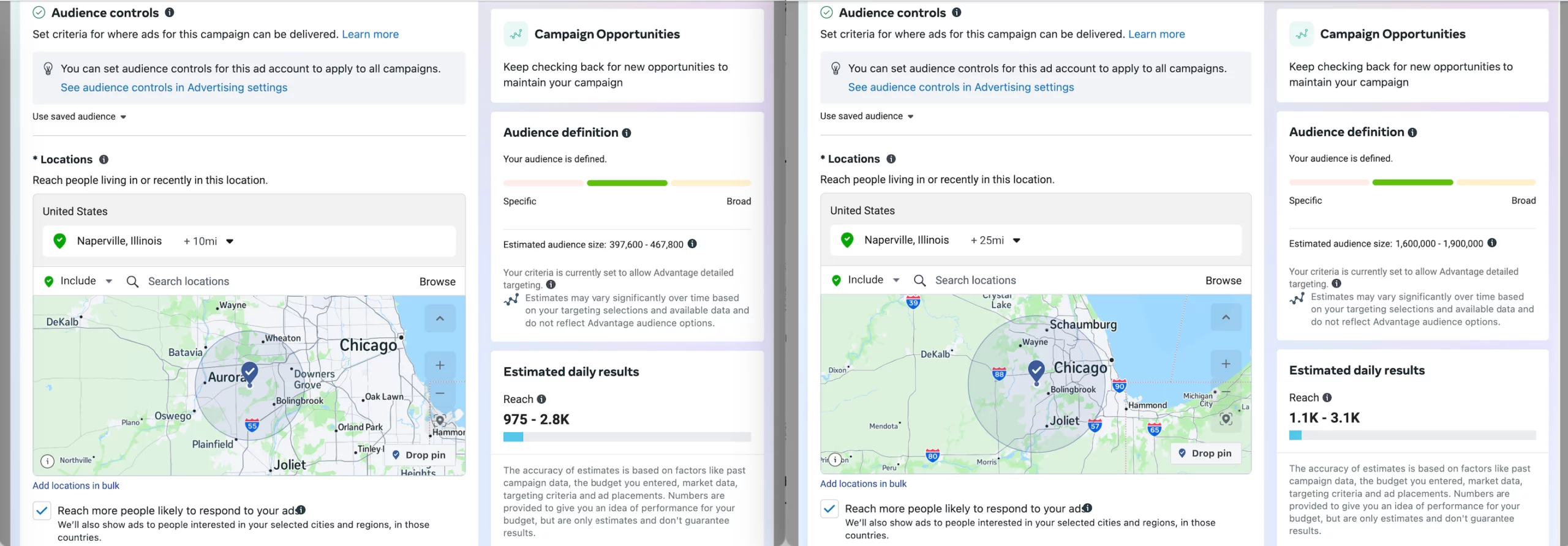1568x546 pixels.
Task: Open Use saved audience dropdown in left window
Action: [x=80, y=116]
